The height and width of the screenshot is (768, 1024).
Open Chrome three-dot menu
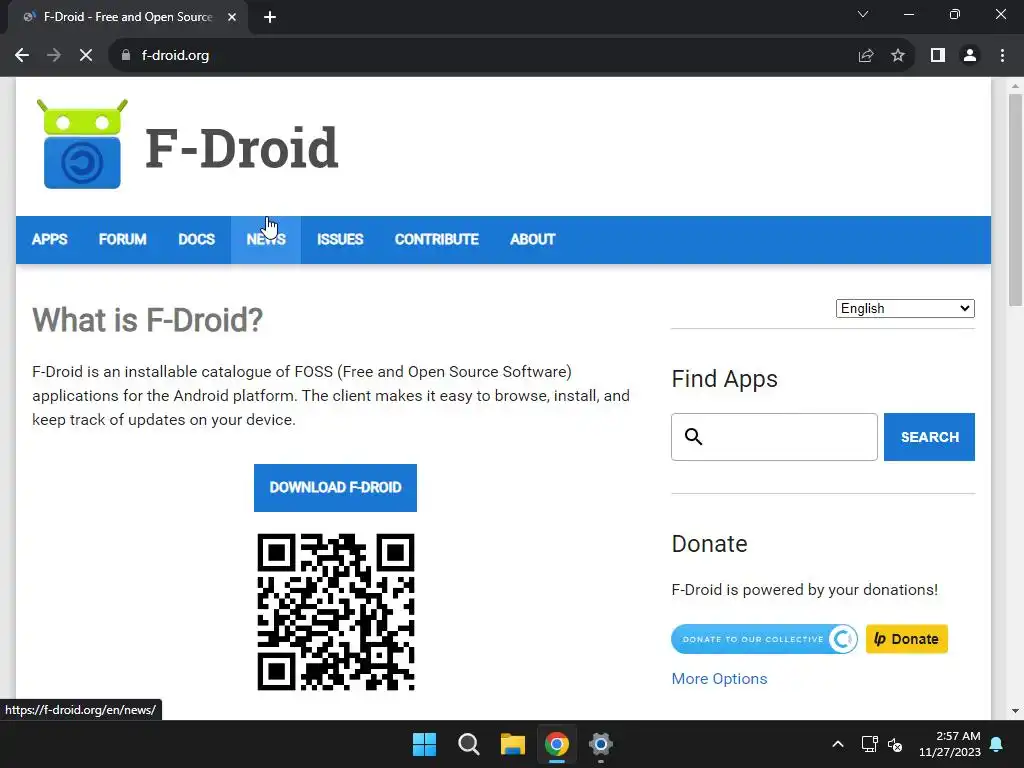point(1002,56)
